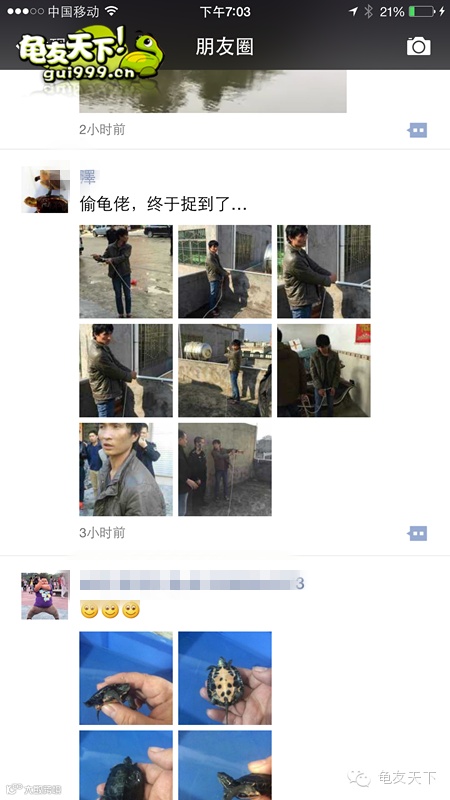Open the partial pond photo at the top

pos(213,91)
